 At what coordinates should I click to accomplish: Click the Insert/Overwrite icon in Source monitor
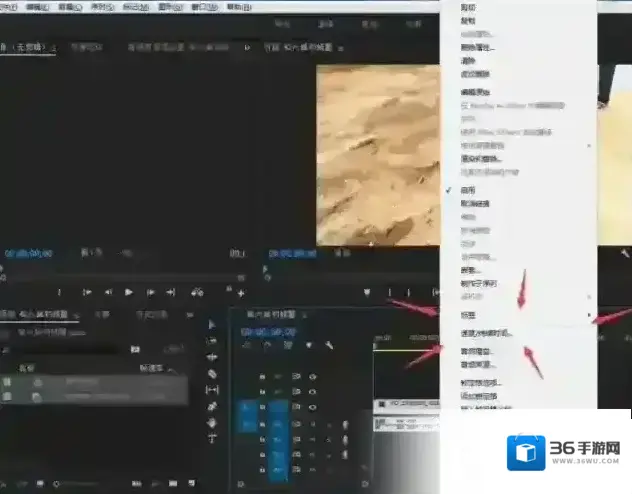pos(197,292)
